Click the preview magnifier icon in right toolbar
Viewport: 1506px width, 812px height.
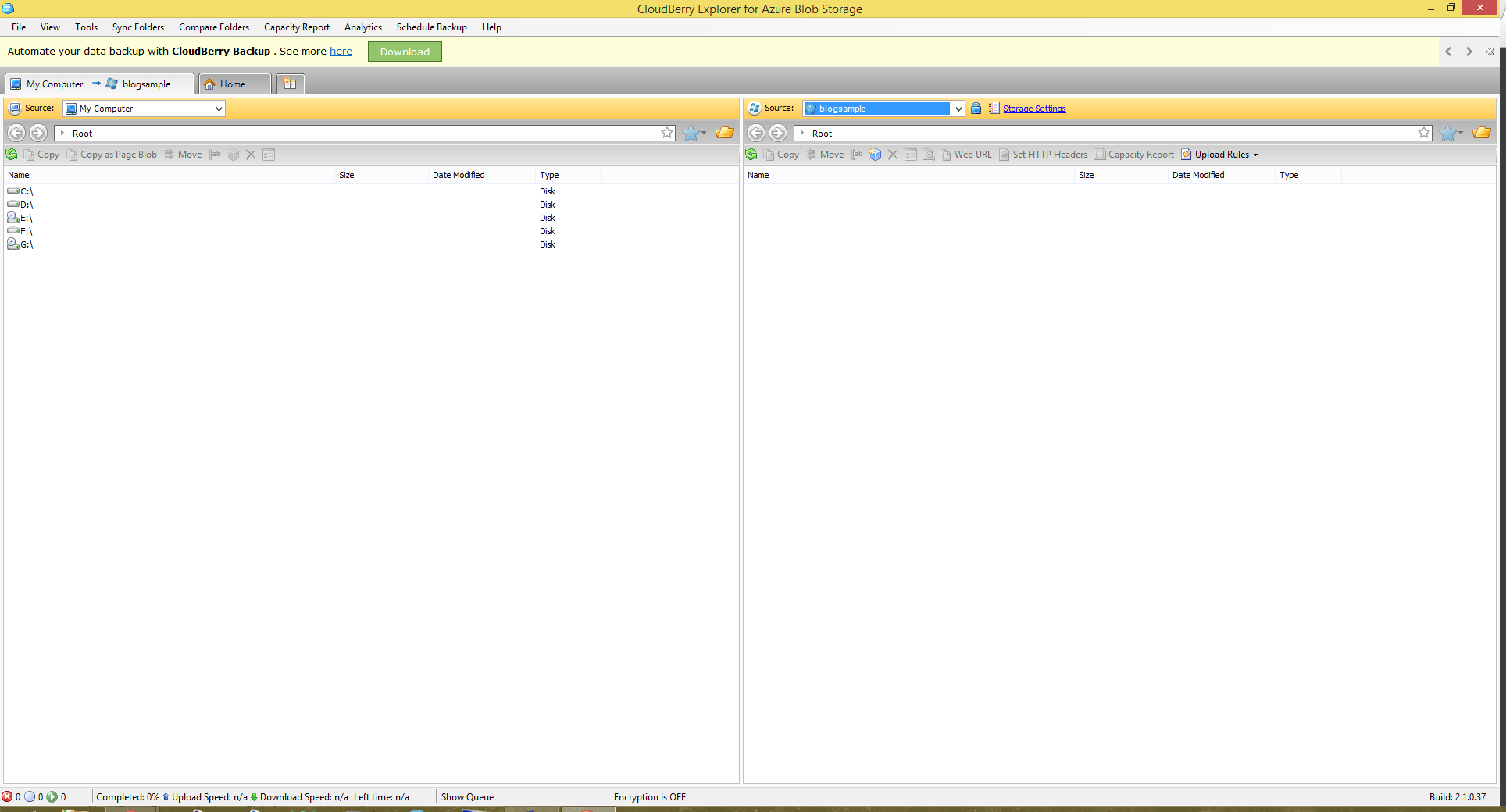pos(929,155)
